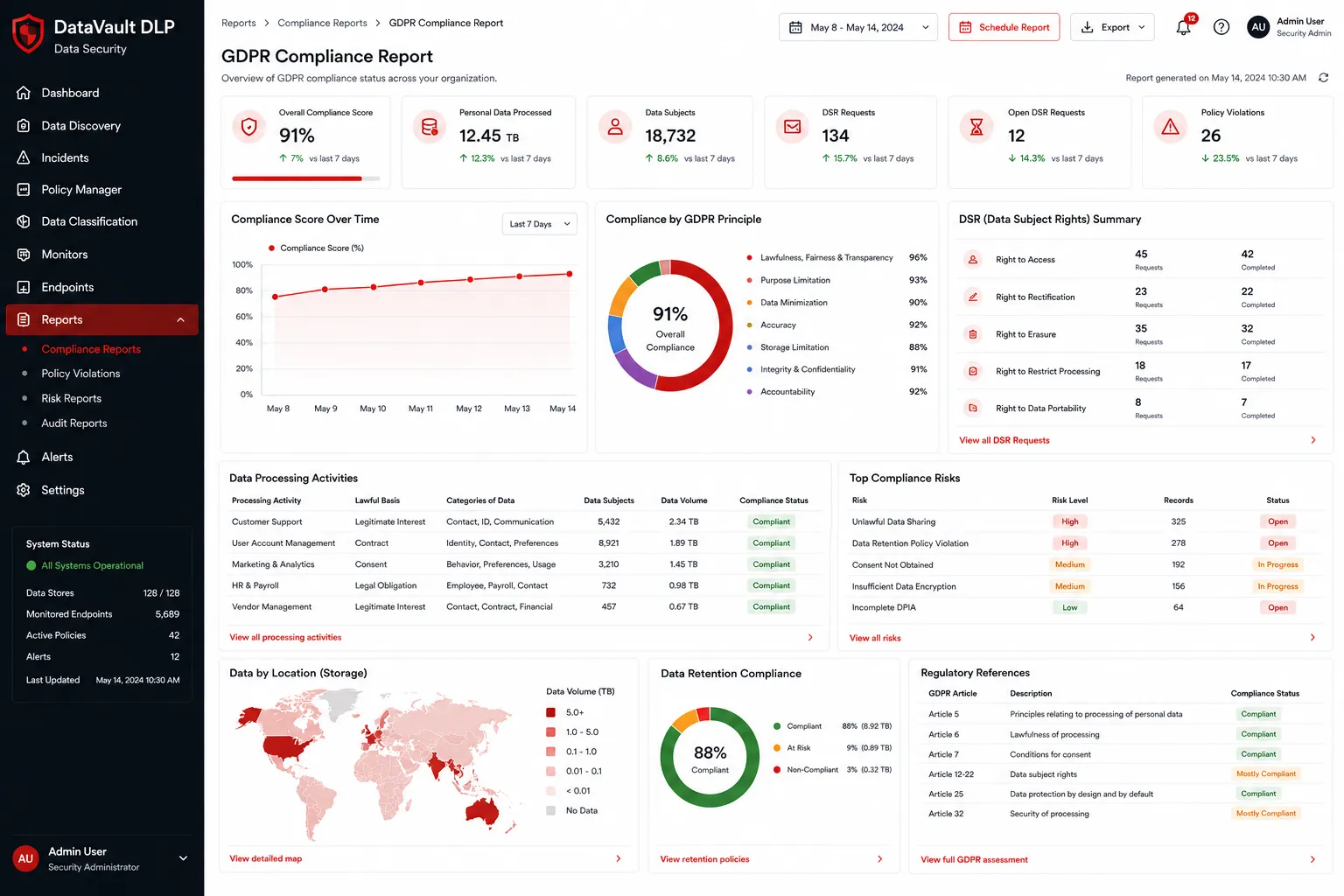1344x896 pixels.
Task: Click the Personal Data Processed database icon
Action: coord(430,127)
